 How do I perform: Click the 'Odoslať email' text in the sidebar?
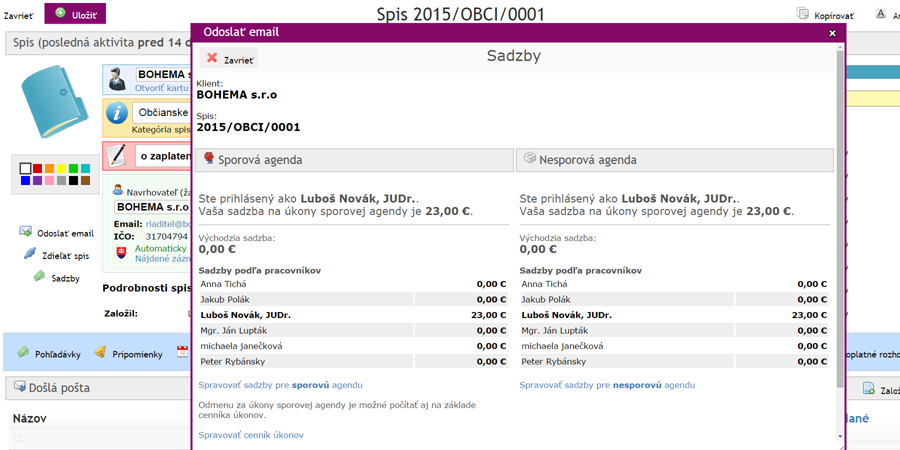(x=65, y=234)
